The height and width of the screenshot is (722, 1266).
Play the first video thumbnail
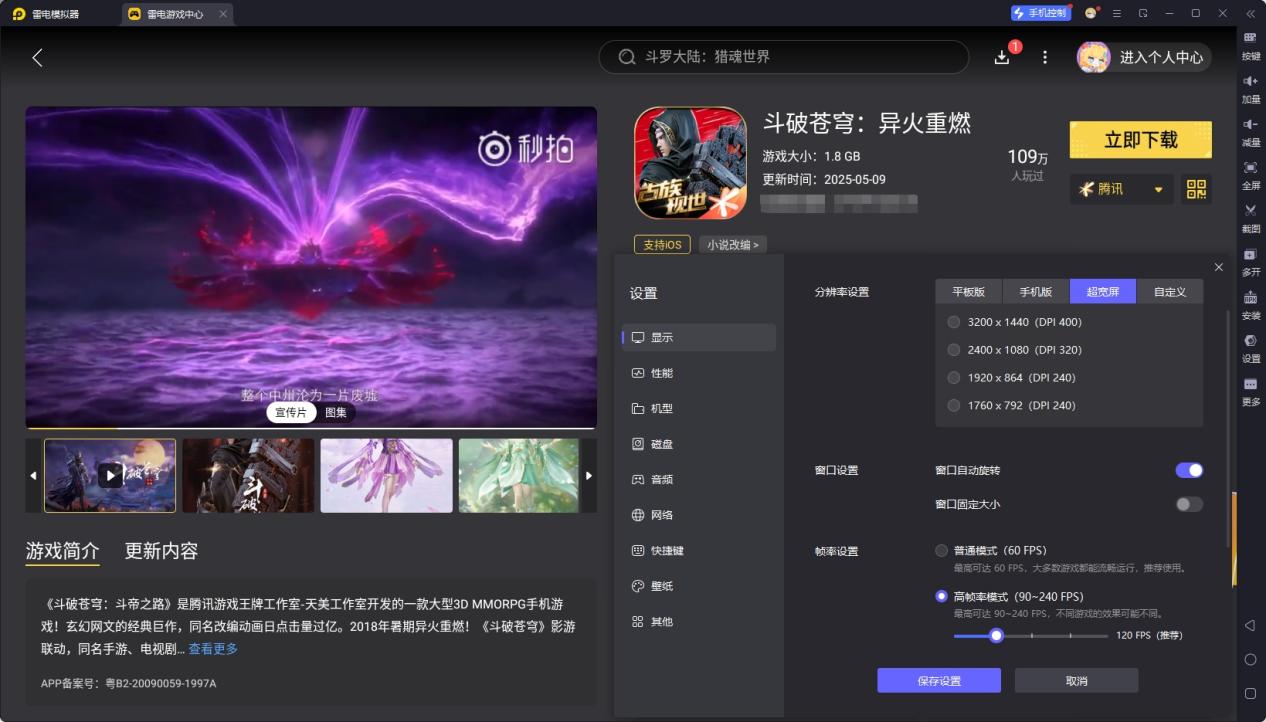[x=110, y=475]
